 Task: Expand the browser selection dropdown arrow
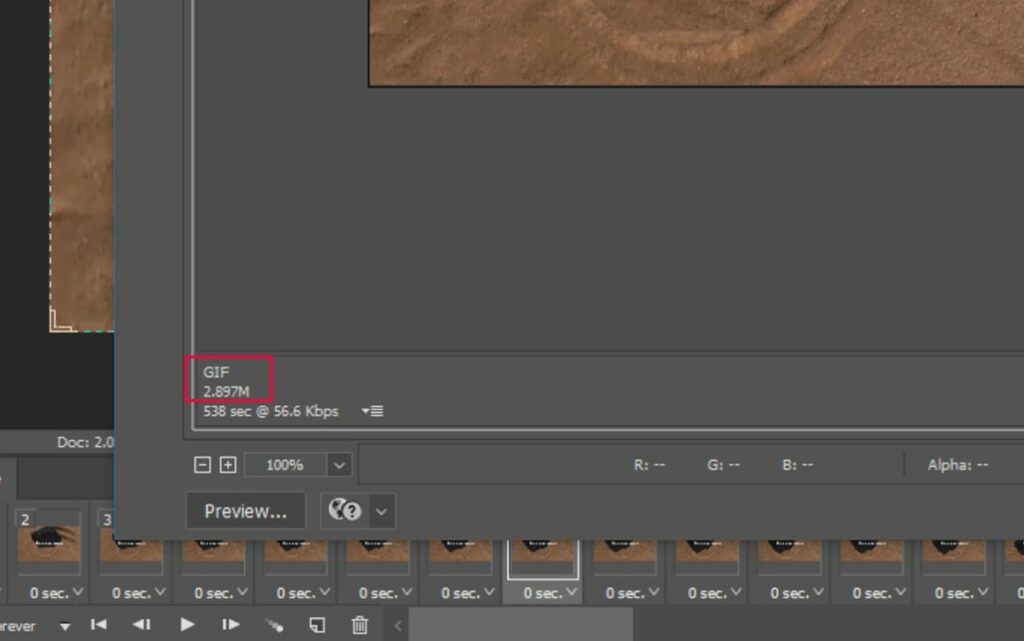[381, 511]
